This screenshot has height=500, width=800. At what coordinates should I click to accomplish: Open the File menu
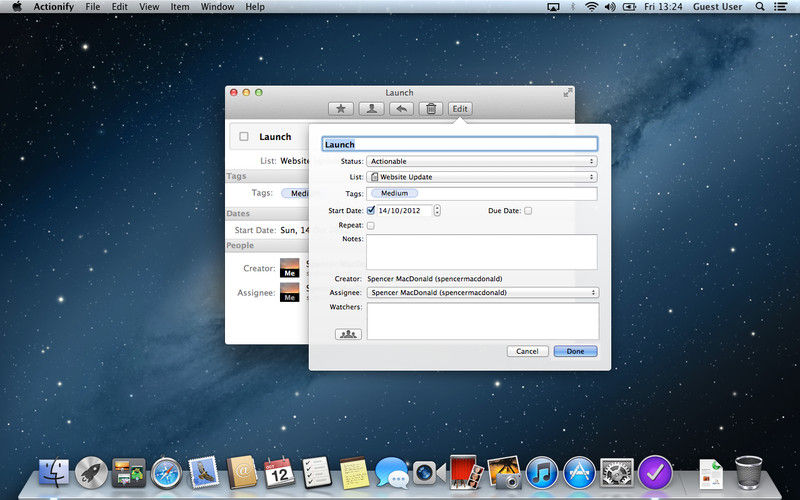(x=92, y=7)
